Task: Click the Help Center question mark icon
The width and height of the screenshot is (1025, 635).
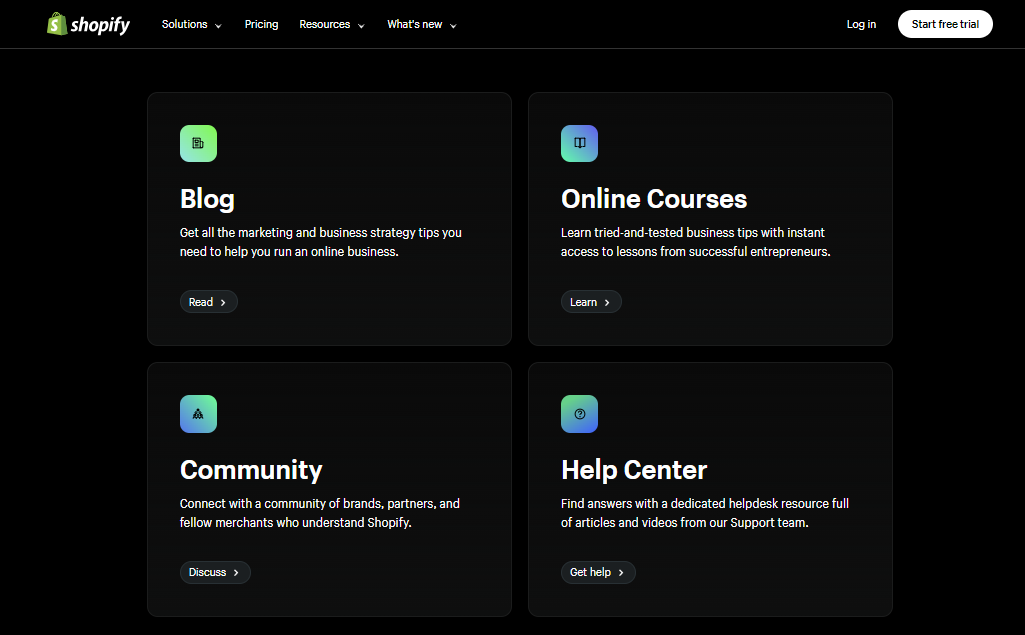Action: click(579, 414)
